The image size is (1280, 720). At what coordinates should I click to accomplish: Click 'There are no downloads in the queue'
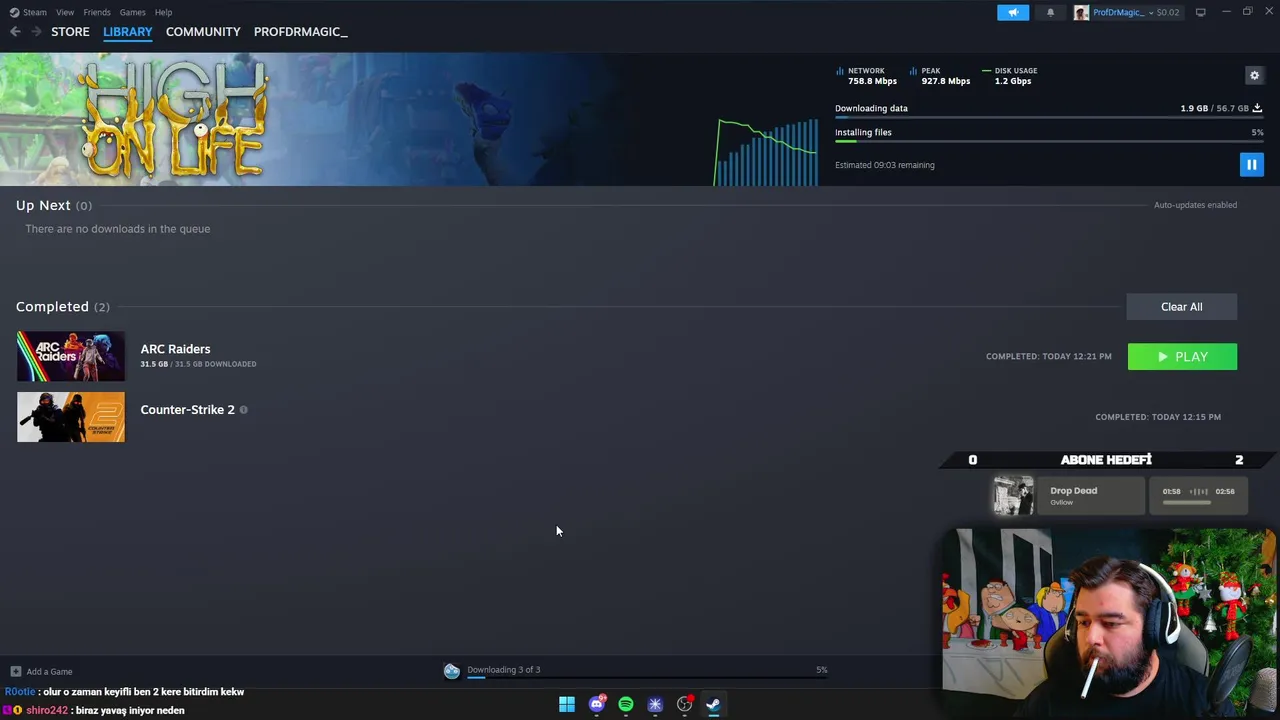click(x=118, y=229)
